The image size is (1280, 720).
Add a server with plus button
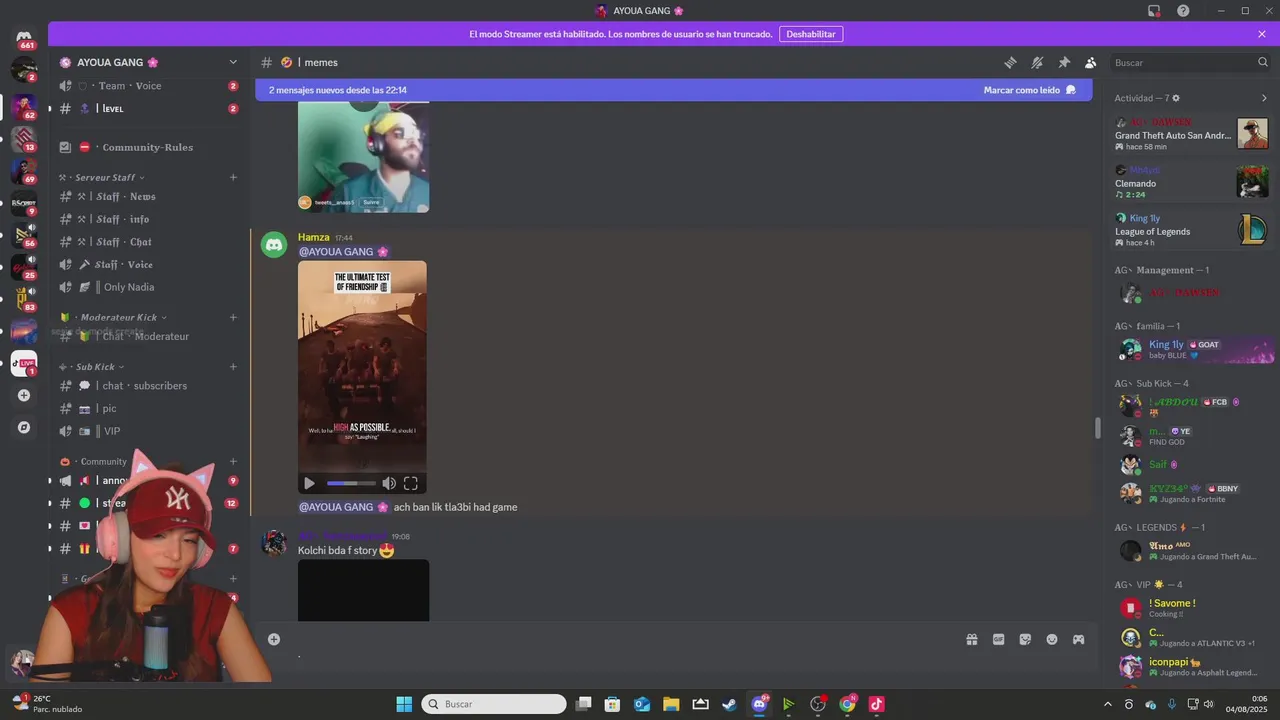point(24,395)
